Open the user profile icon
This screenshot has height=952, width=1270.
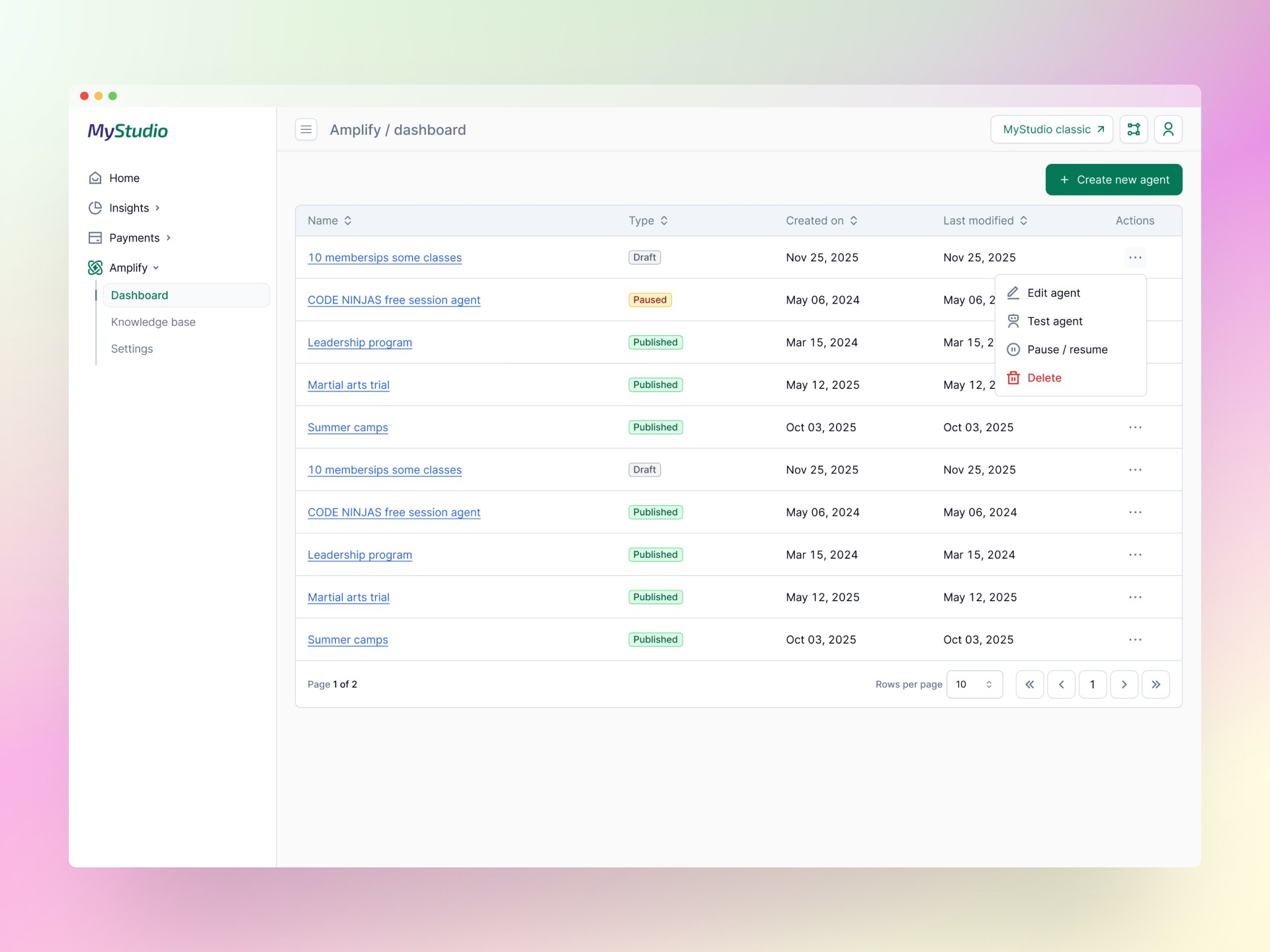click(x=1167, y=130)
